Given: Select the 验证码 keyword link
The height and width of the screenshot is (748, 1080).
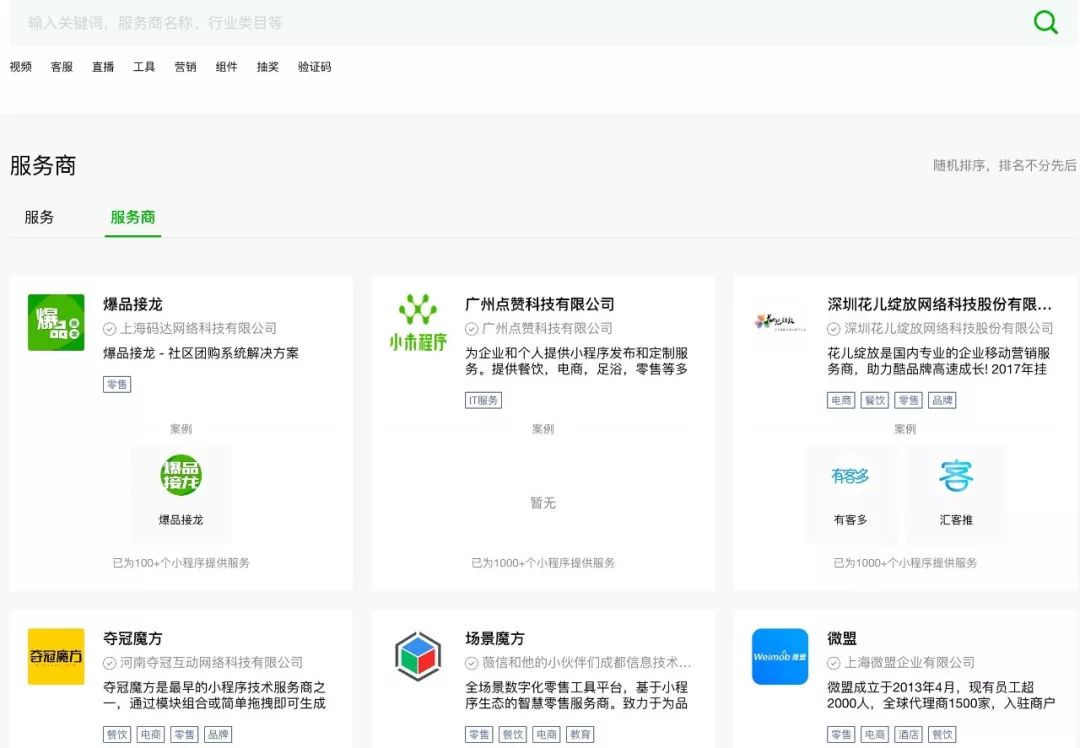Looking at the screenshot, I should click(314, 67).
